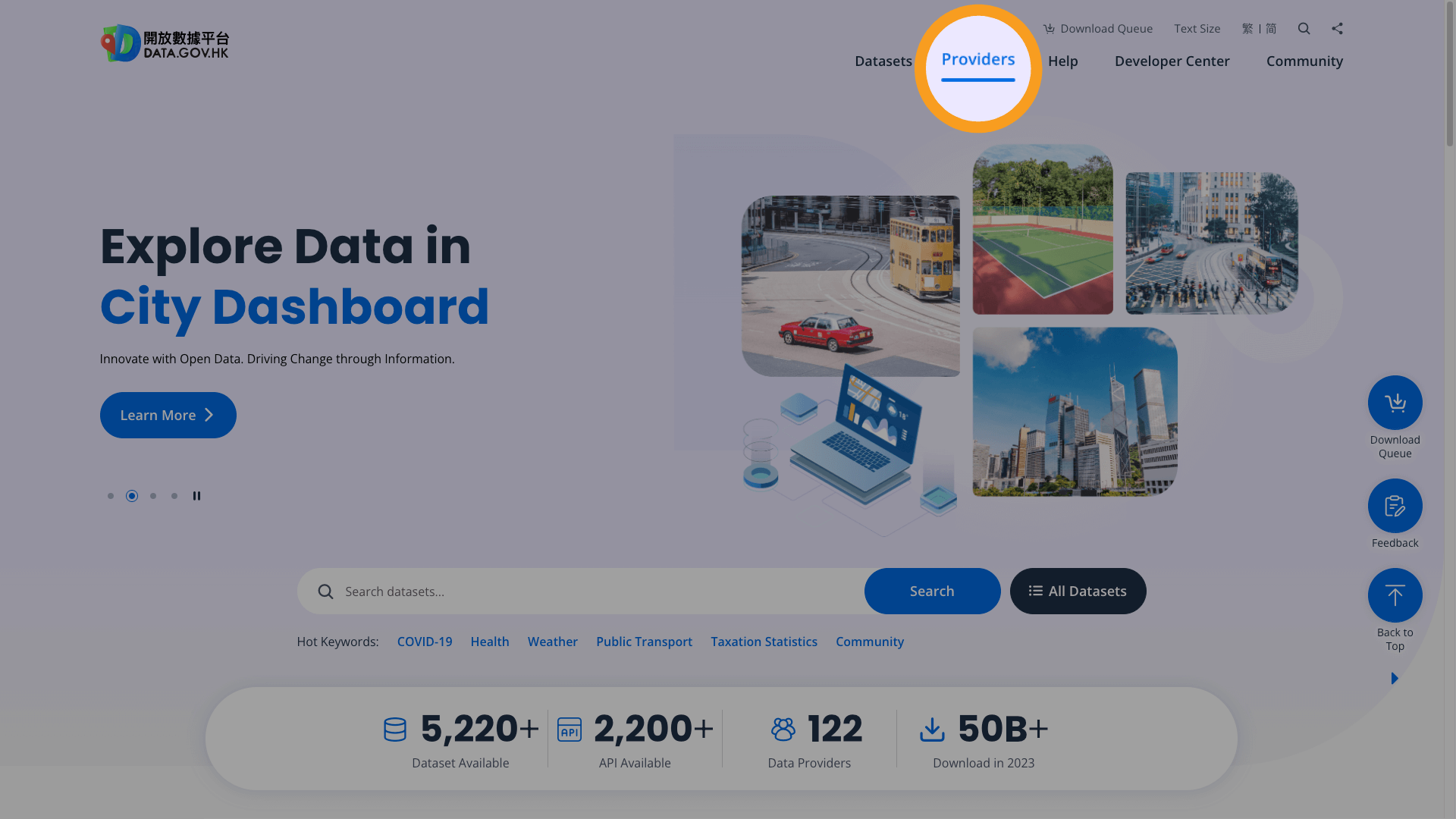
Task: Click Back to Top on the right side
Action: pos(1395,595)
